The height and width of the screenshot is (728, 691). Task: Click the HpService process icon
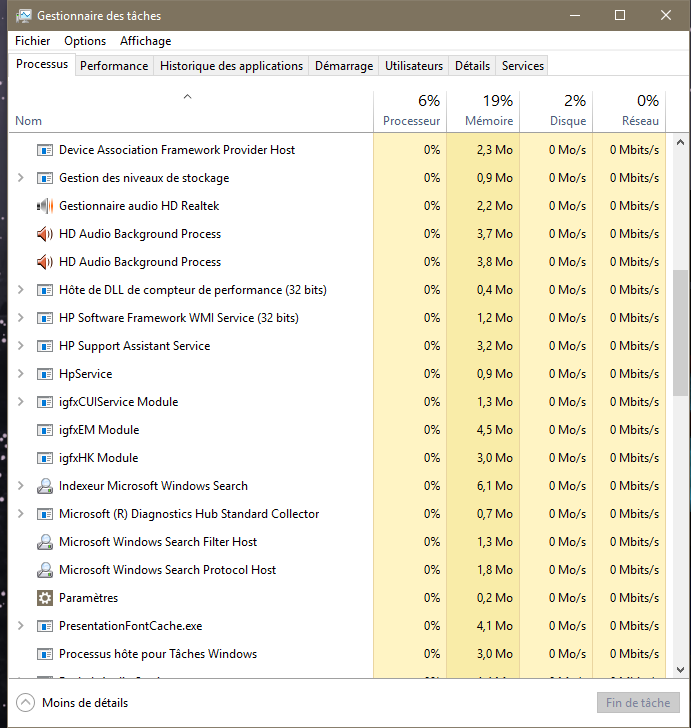(45, 374)
